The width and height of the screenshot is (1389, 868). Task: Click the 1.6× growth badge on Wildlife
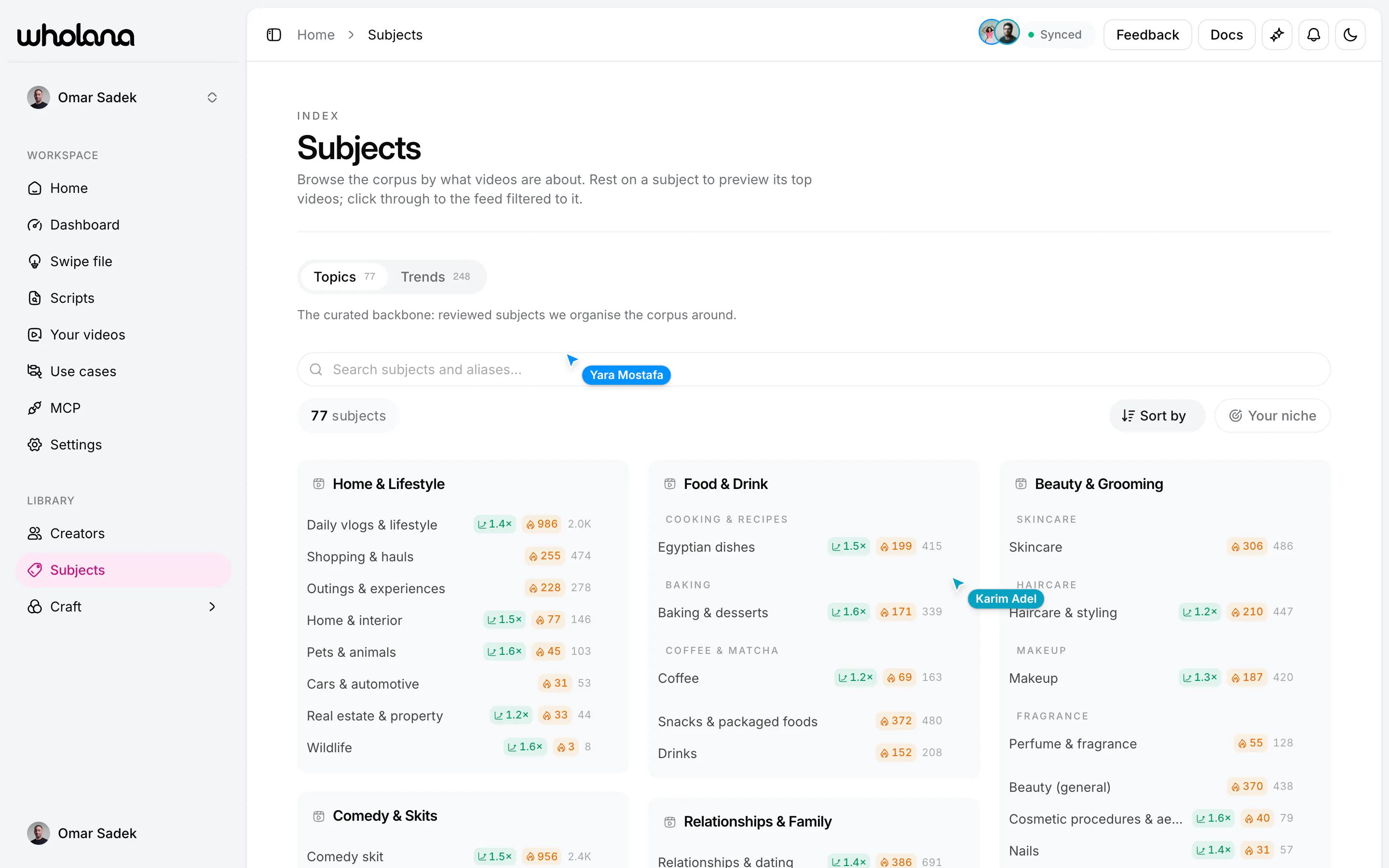(x=525, y=747)
